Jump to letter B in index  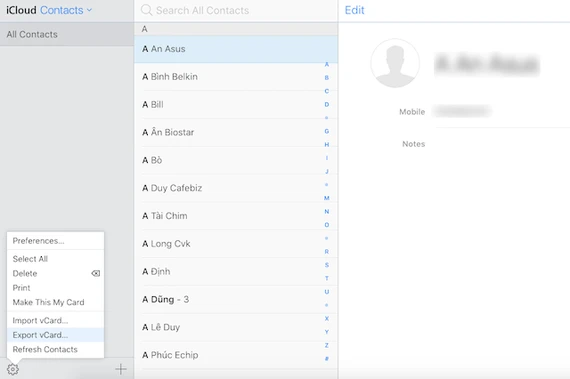pos(326,77)
